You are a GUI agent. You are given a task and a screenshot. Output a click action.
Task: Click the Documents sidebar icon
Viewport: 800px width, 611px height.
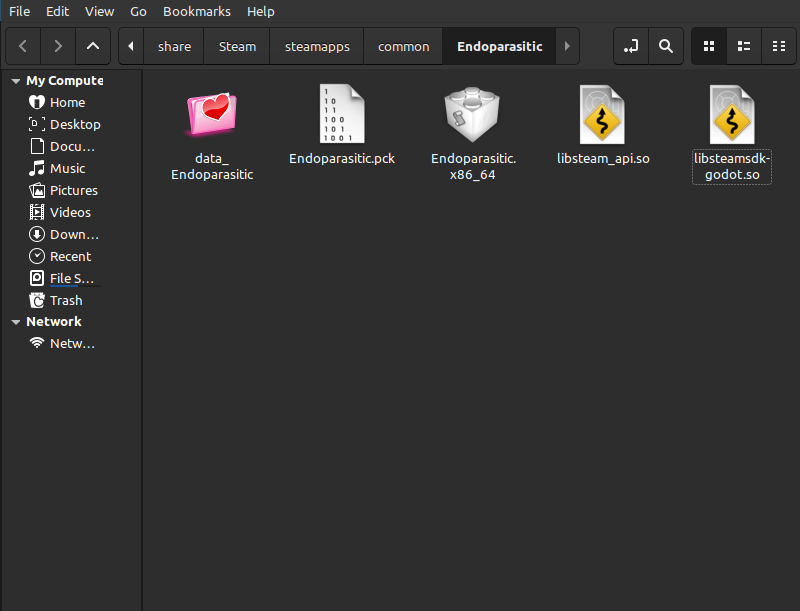(x=37, y=146)
